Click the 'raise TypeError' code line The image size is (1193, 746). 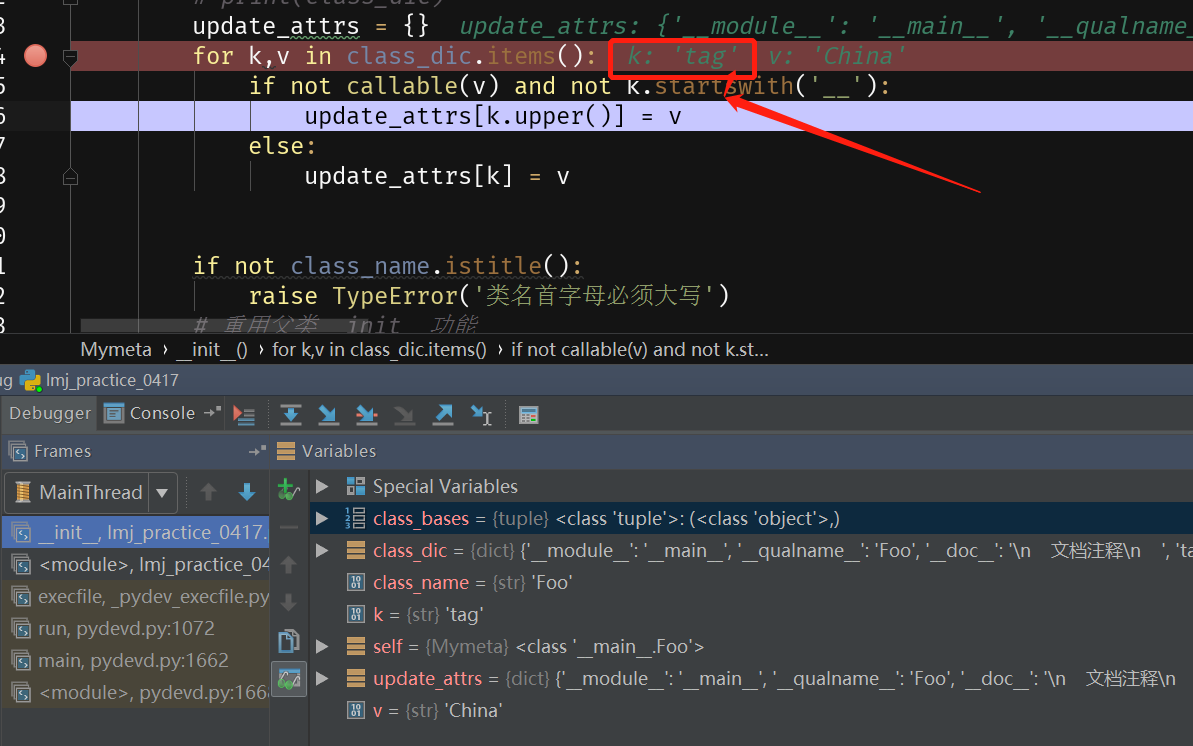[488, 295]
